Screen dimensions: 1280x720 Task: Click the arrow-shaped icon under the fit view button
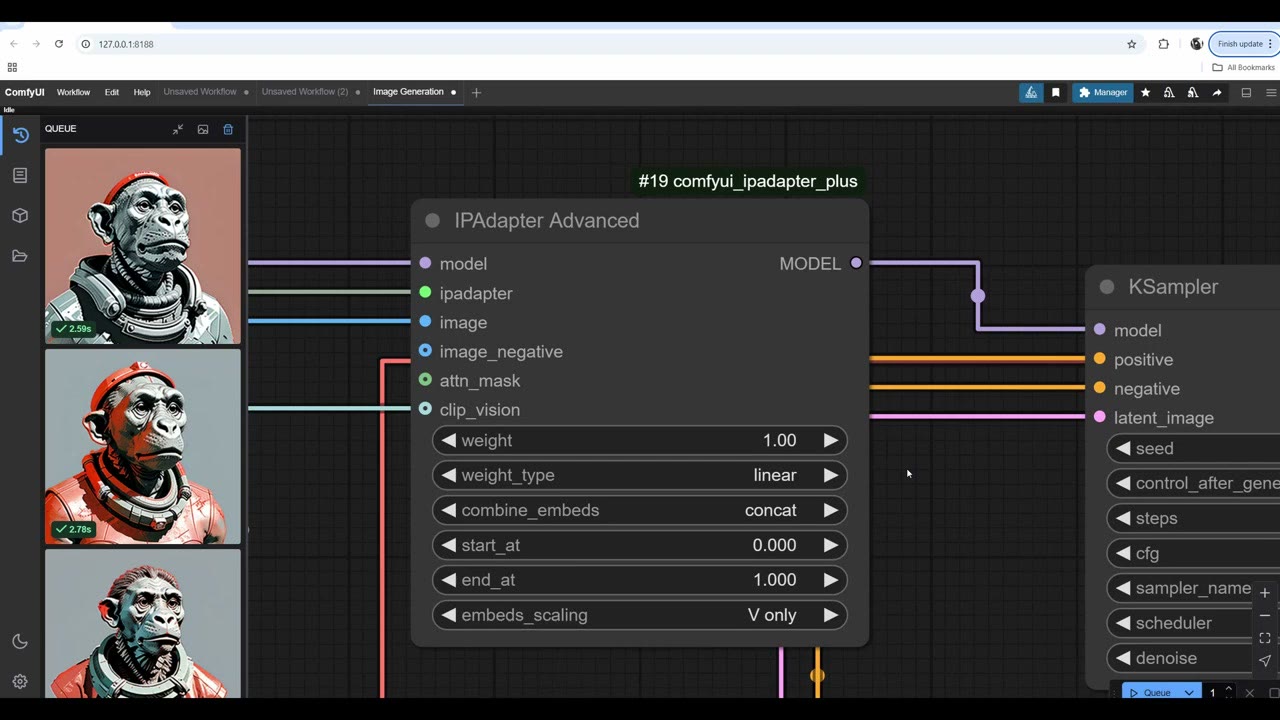point(1265,660)
